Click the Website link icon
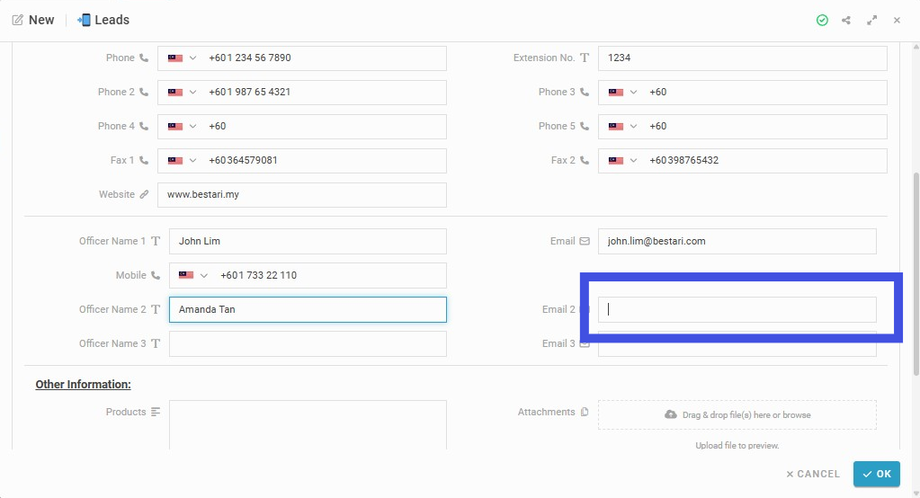Viewport: 920px width, 498px height. (144, 195)
